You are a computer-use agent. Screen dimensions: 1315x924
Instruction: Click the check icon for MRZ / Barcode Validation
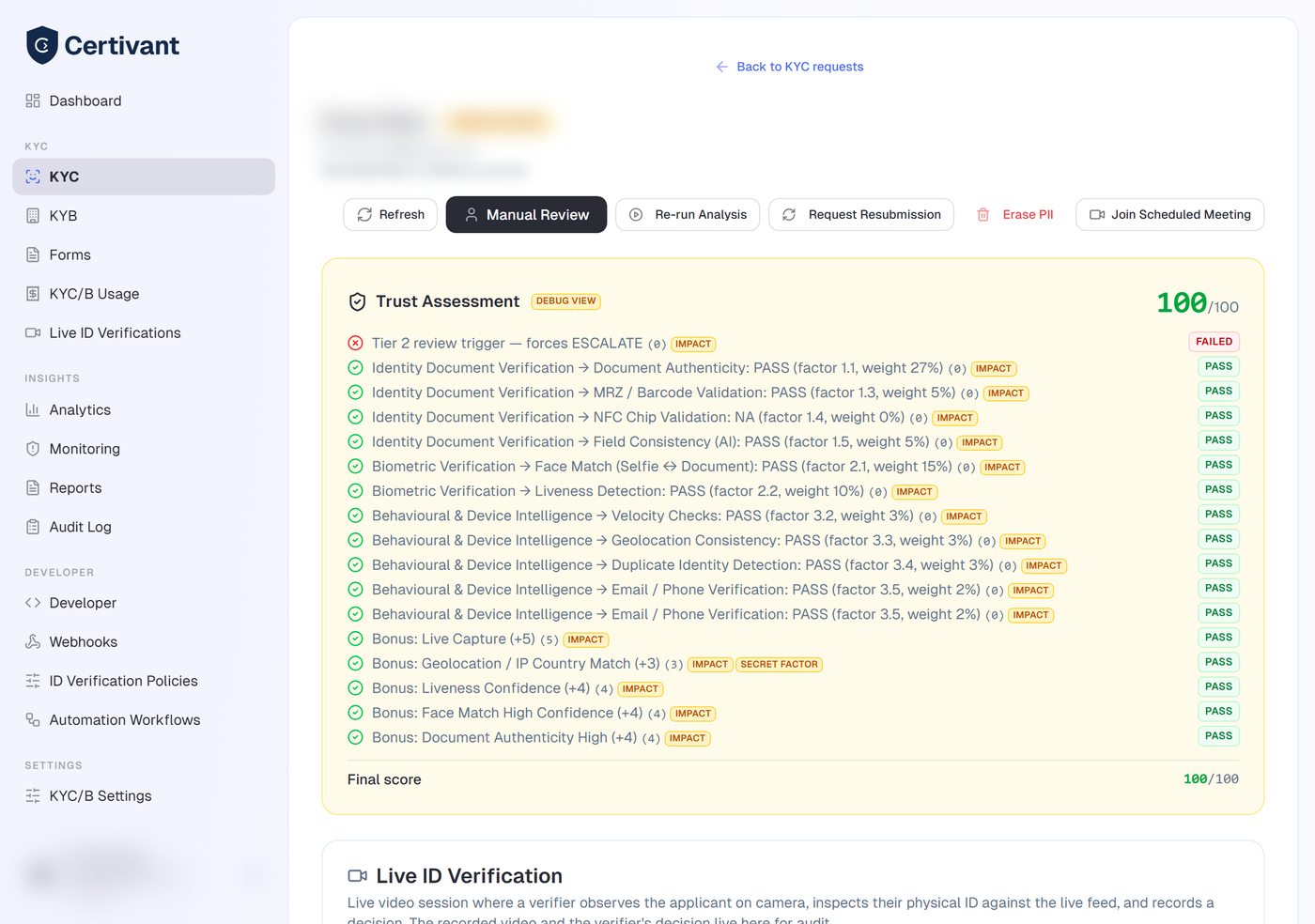[355, 393]
